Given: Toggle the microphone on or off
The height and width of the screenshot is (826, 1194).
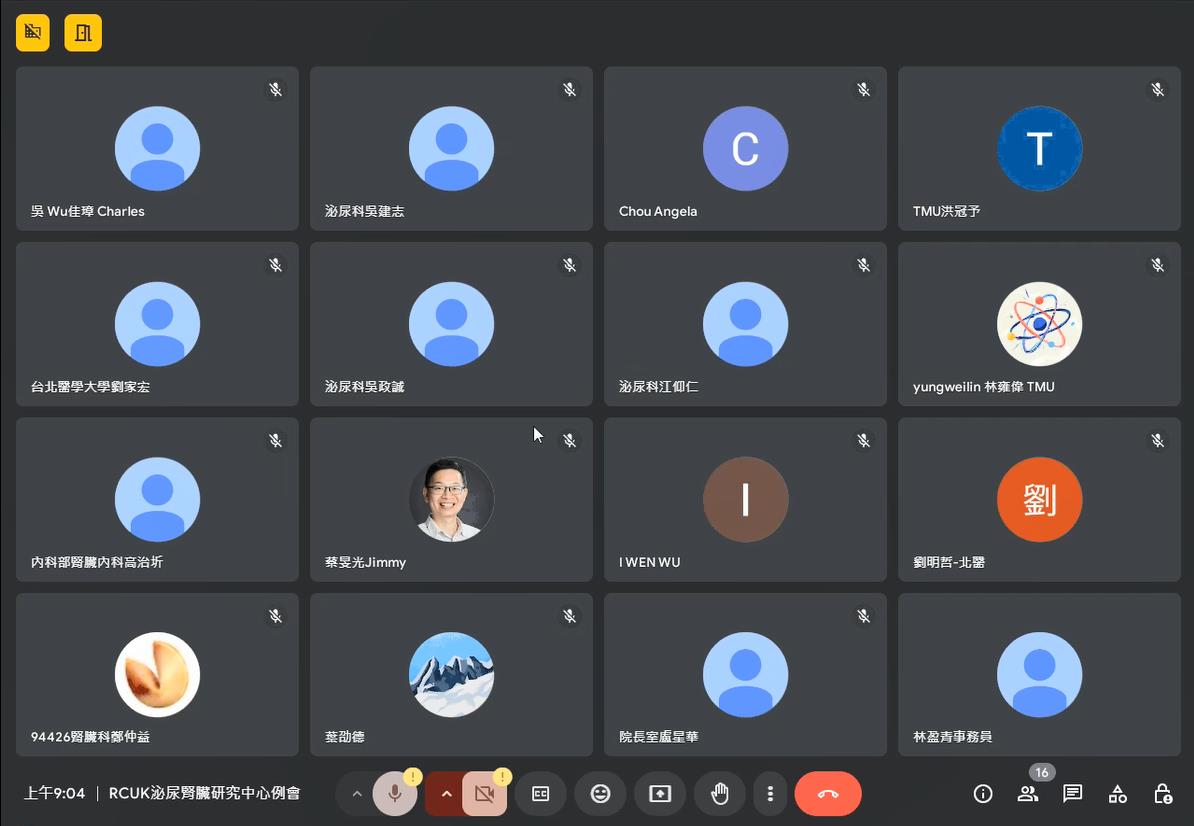Looking at the screenshot, I should [394, 794].
